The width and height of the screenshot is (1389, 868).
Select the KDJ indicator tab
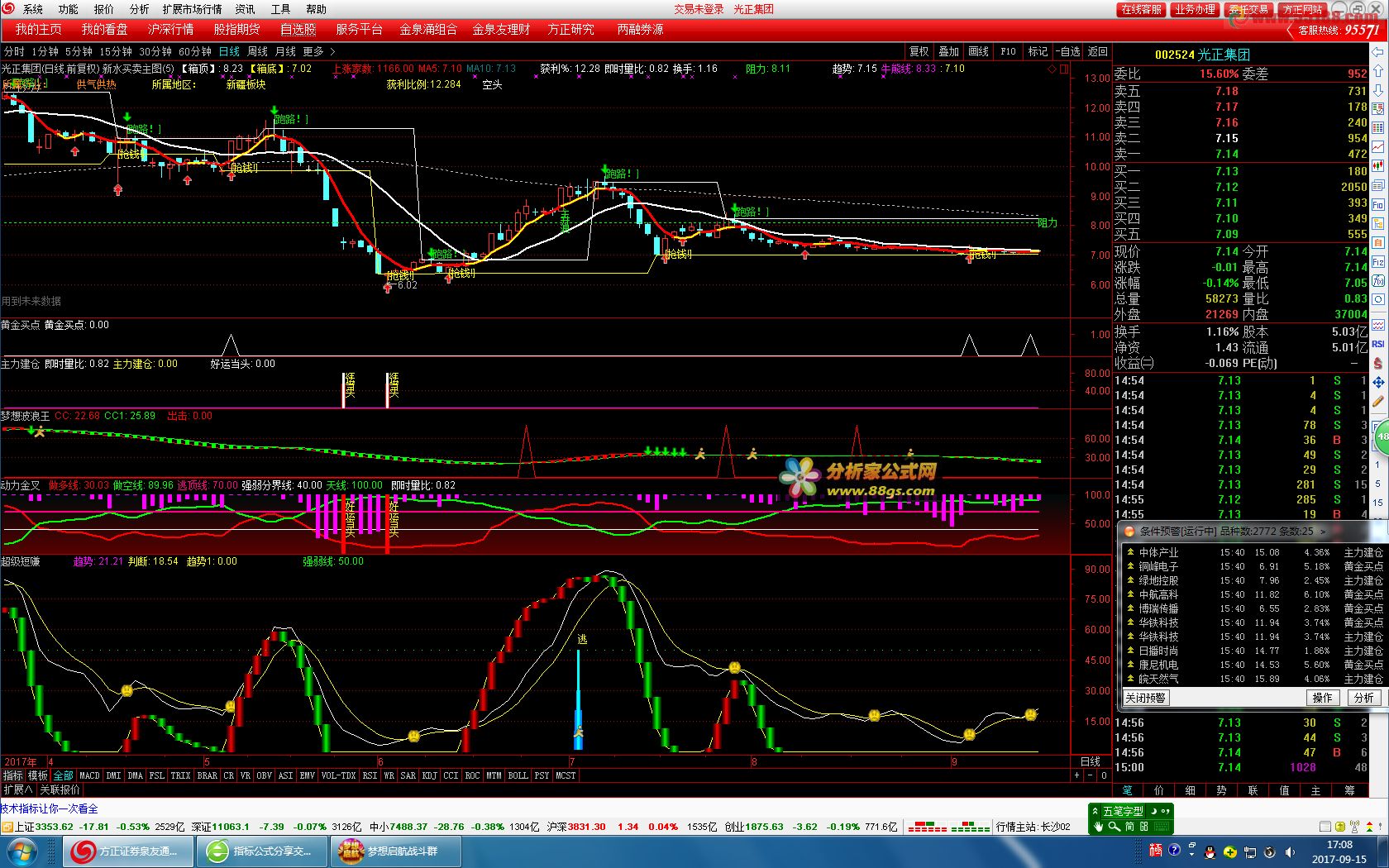pos(430,775)
